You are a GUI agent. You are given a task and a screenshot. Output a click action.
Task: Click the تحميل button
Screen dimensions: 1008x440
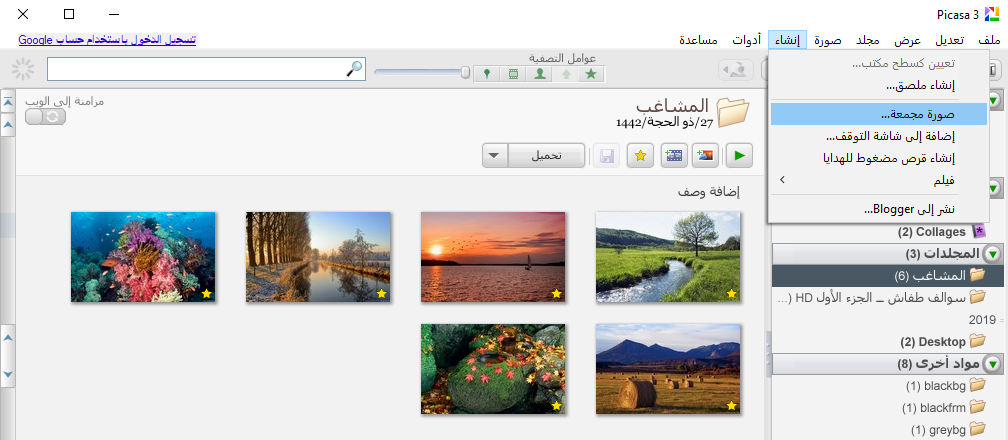tap(546, 156)
